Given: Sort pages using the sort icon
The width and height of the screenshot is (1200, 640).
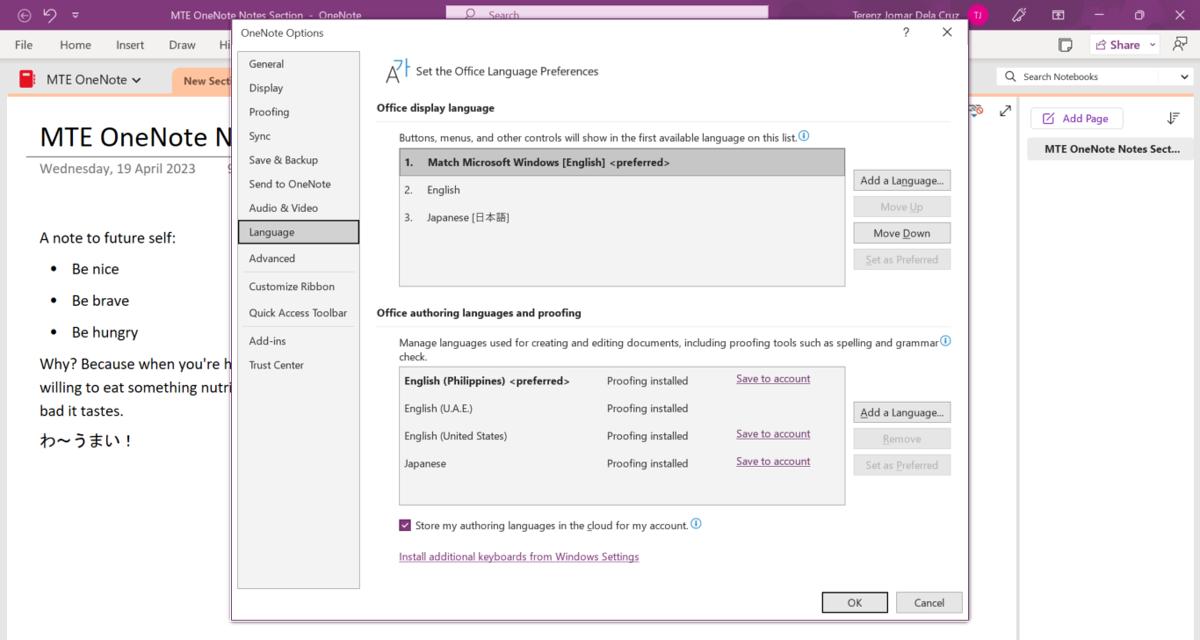Looking at the screenshot, I should [x=1173, y=118].
